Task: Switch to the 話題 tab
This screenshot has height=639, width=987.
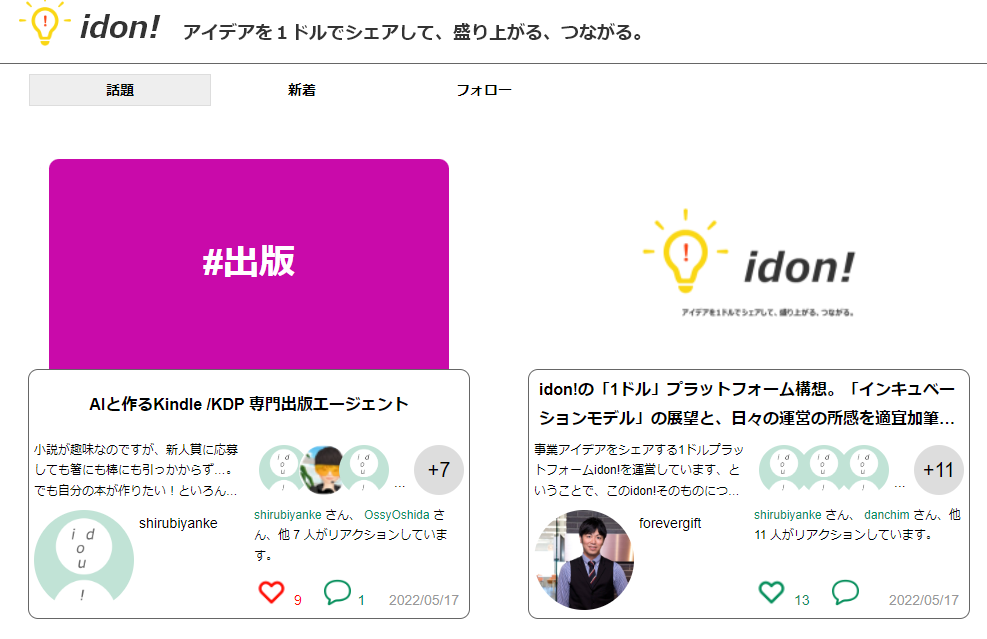Action: (120, 90)
